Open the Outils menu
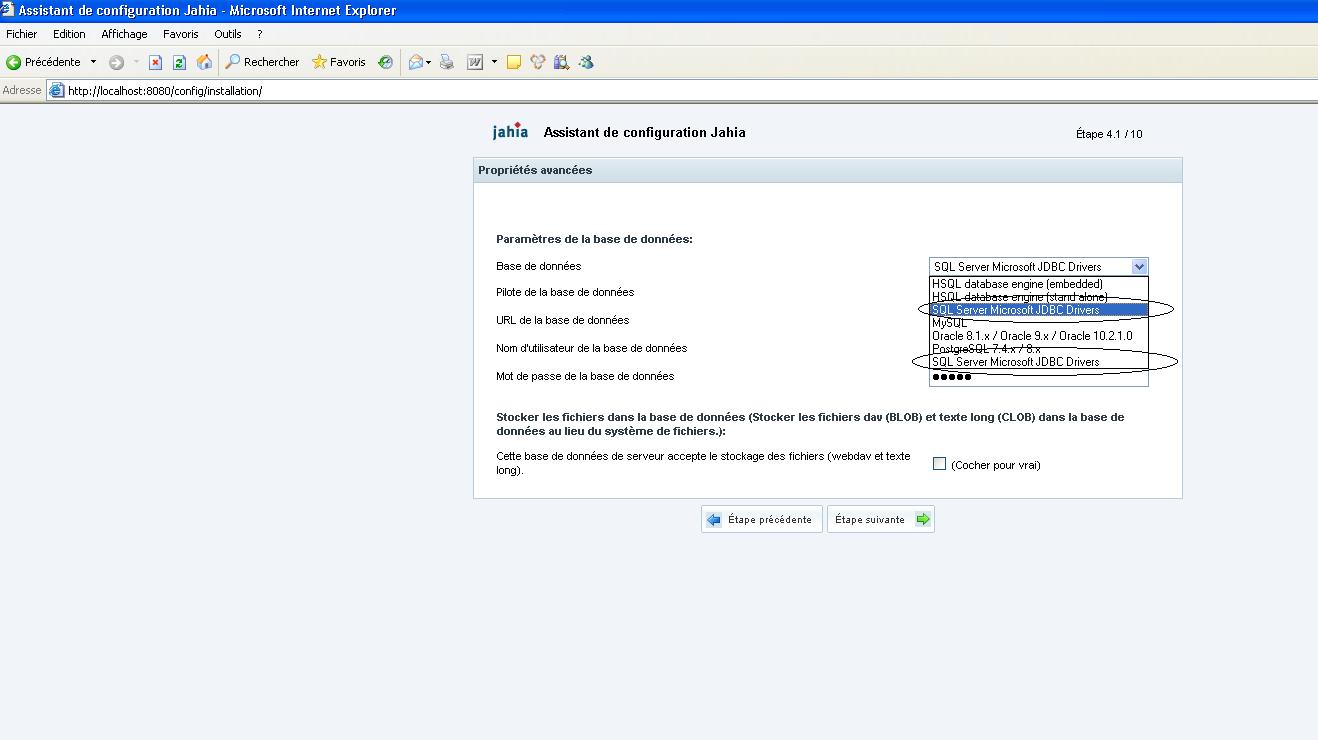Screen dimensions: 1318x740 coord(228,34)
